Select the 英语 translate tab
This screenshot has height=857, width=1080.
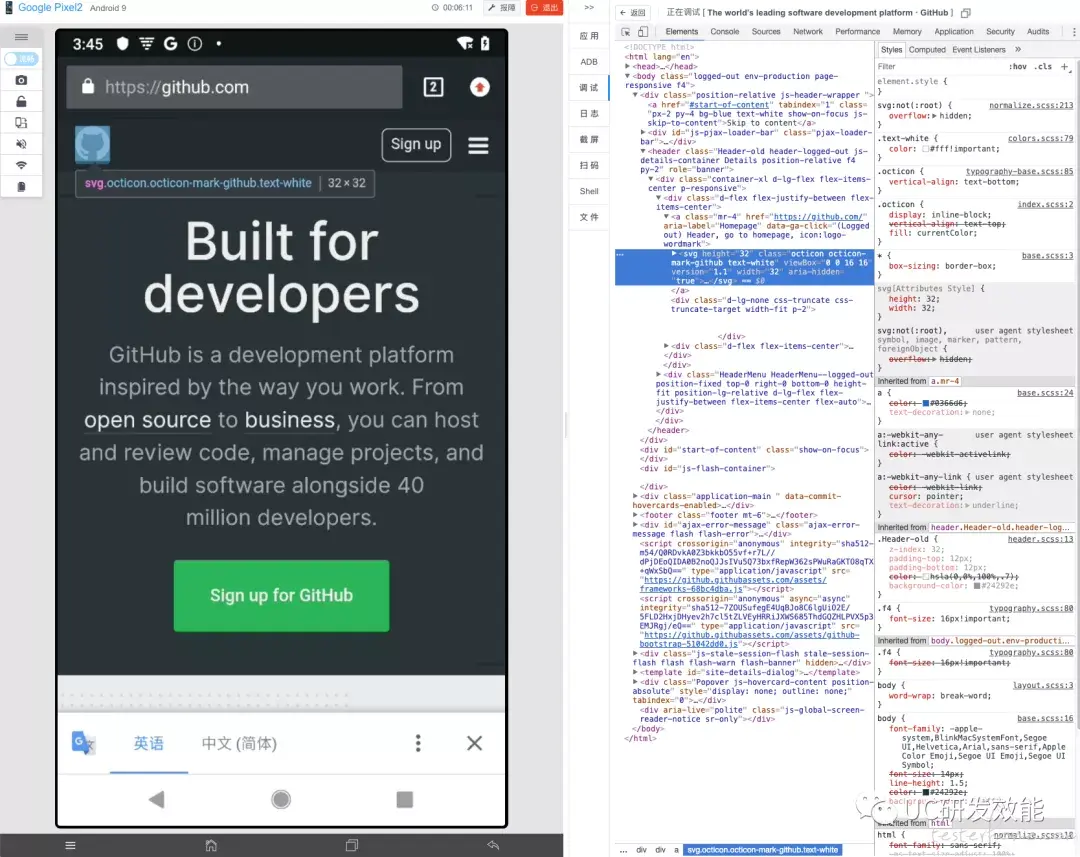pos(149,743)
